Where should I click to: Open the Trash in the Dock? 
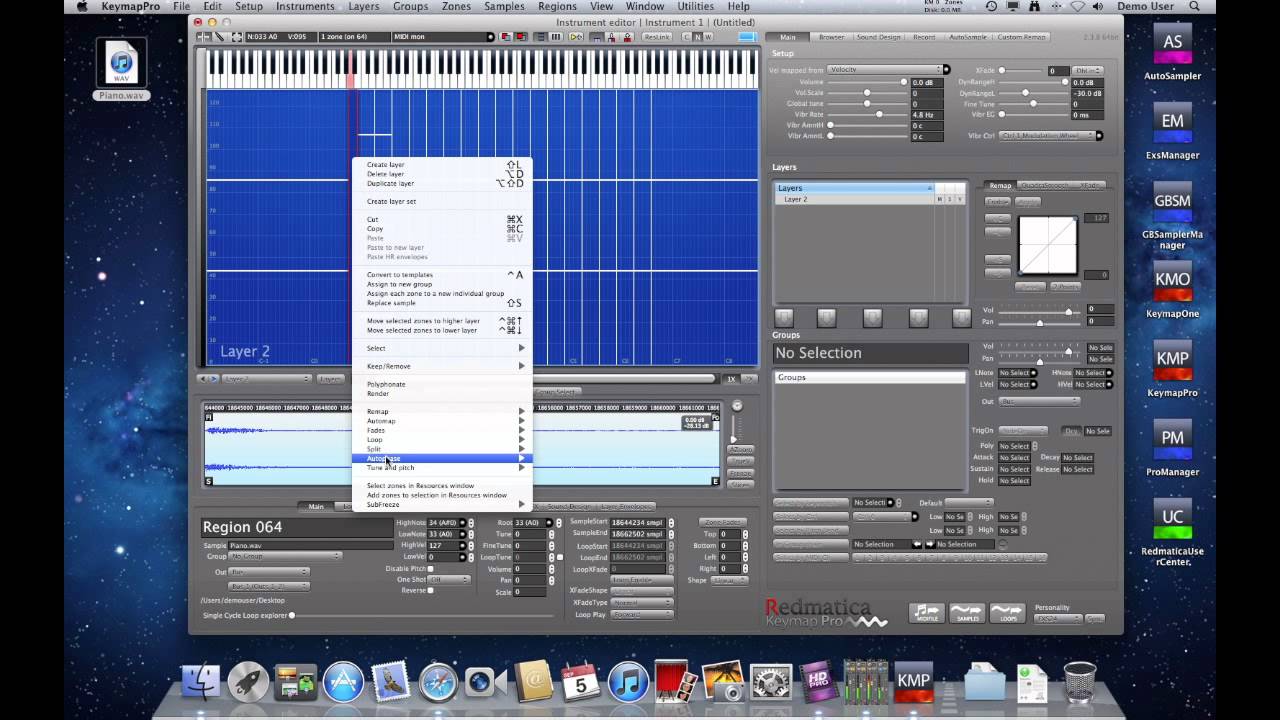pyautogui.click(x=1080, y=682)
